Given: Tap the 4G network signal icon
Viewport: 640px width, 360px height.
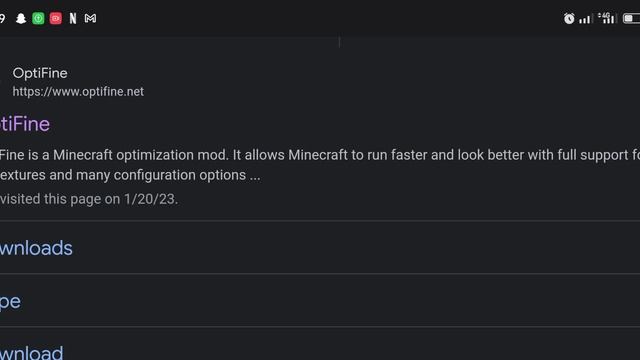Looking at the screenshot, I should (607, 18).
